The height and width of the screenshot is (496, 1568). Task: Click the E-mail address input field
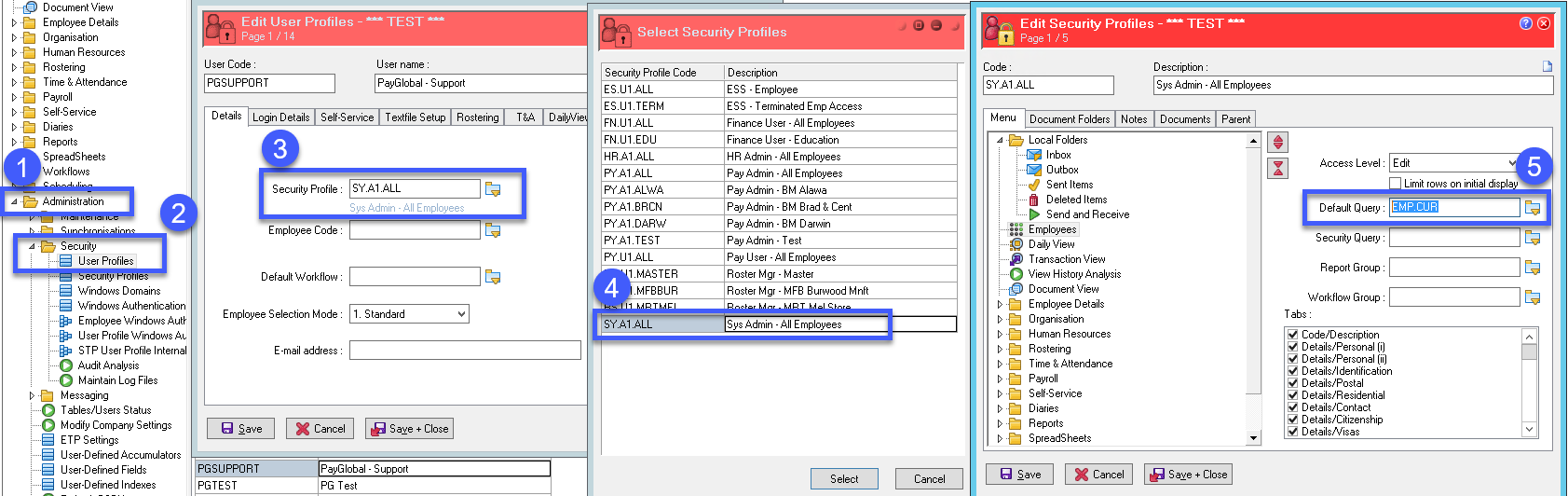coord(464,351)
